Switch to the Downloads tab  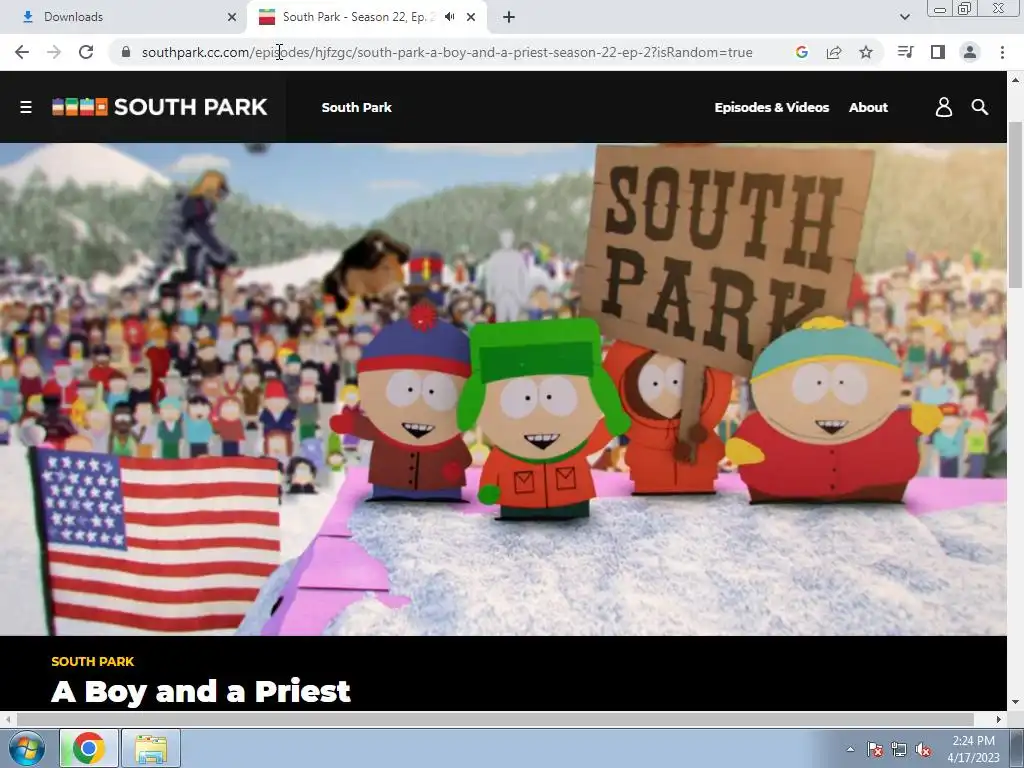click(x=126, y=17)
